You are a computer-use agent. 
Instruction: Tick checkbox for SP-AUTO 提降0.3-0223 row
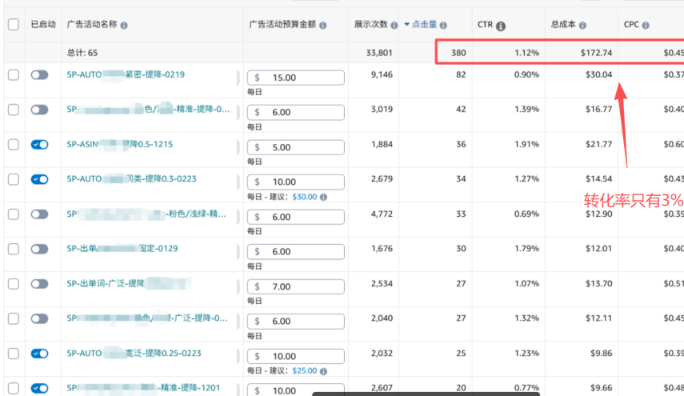click(14, 179)
